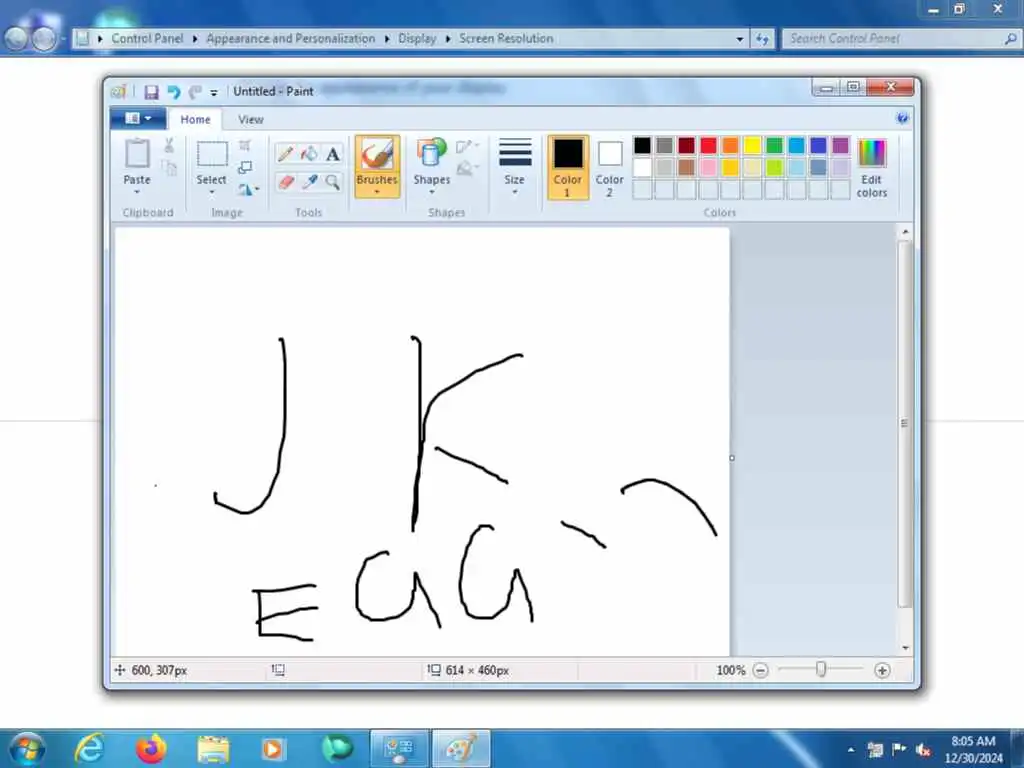Open the Size line thickness dropdown
This screenshot has width=1024, height=768.
(x=515, y=167)
